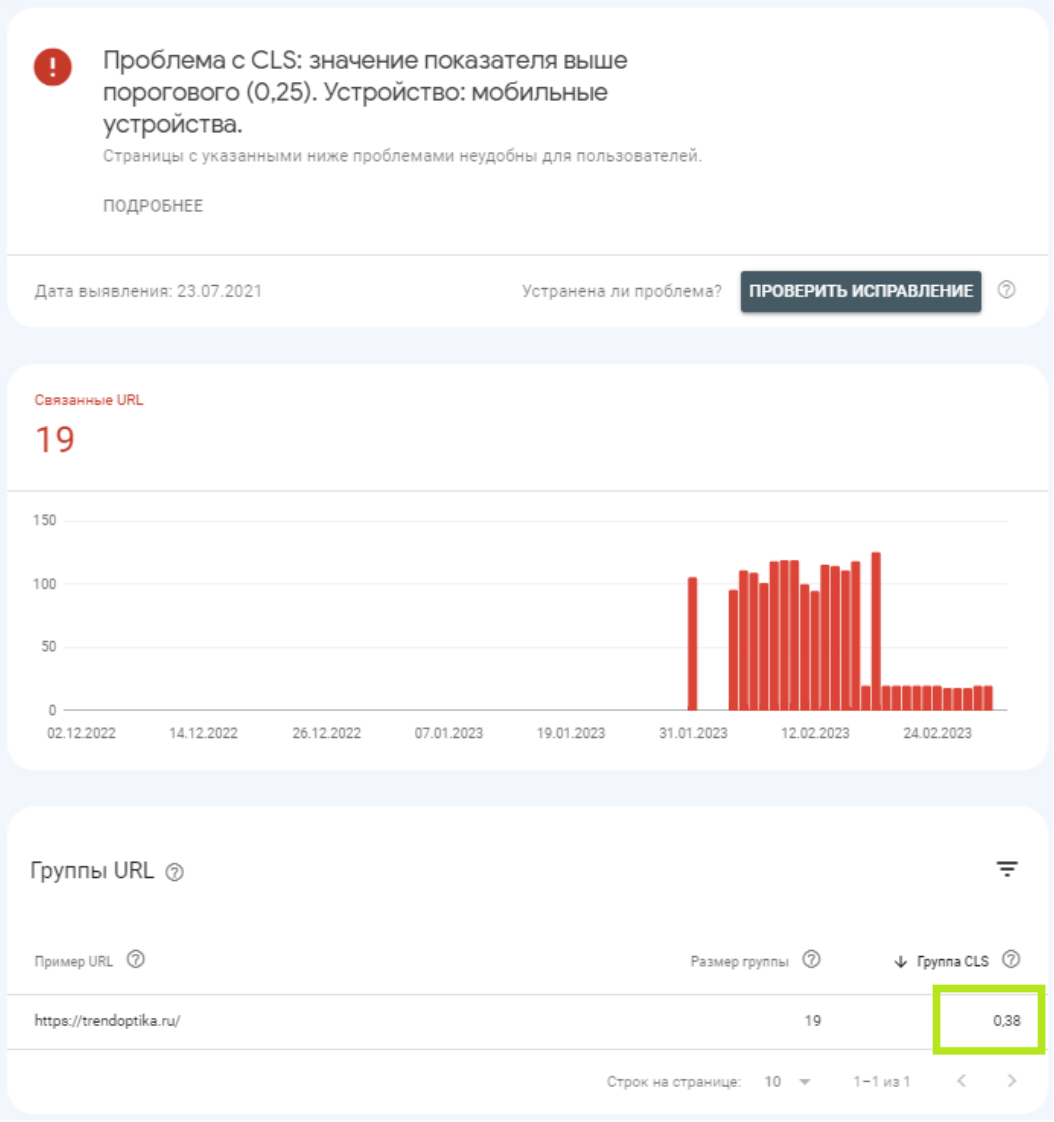
Task: Open rows per page dropdown showing 10
Action: [787, 1082]
